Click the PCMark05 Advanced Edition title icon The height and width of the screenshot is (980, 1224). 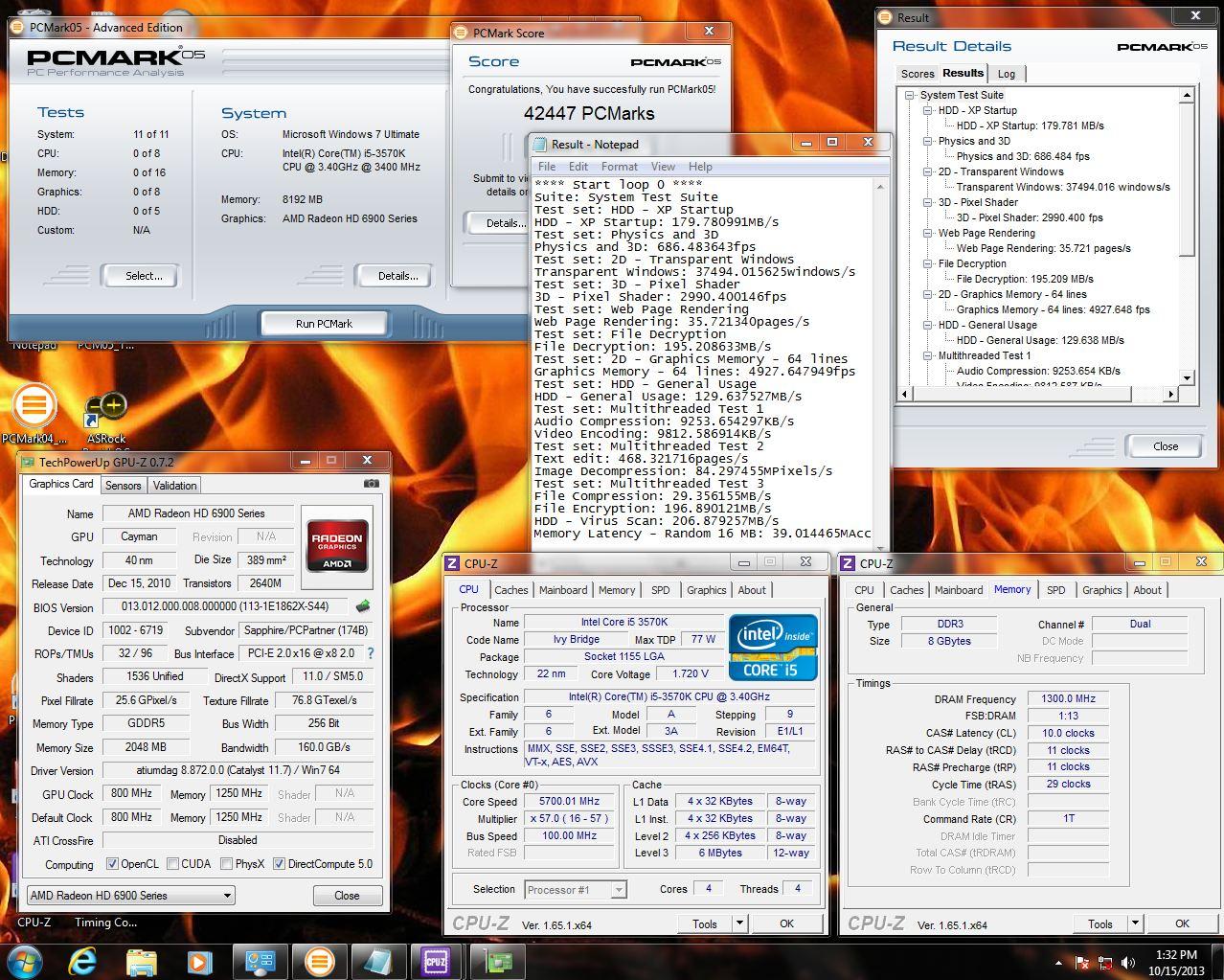(x=18, y=27)
